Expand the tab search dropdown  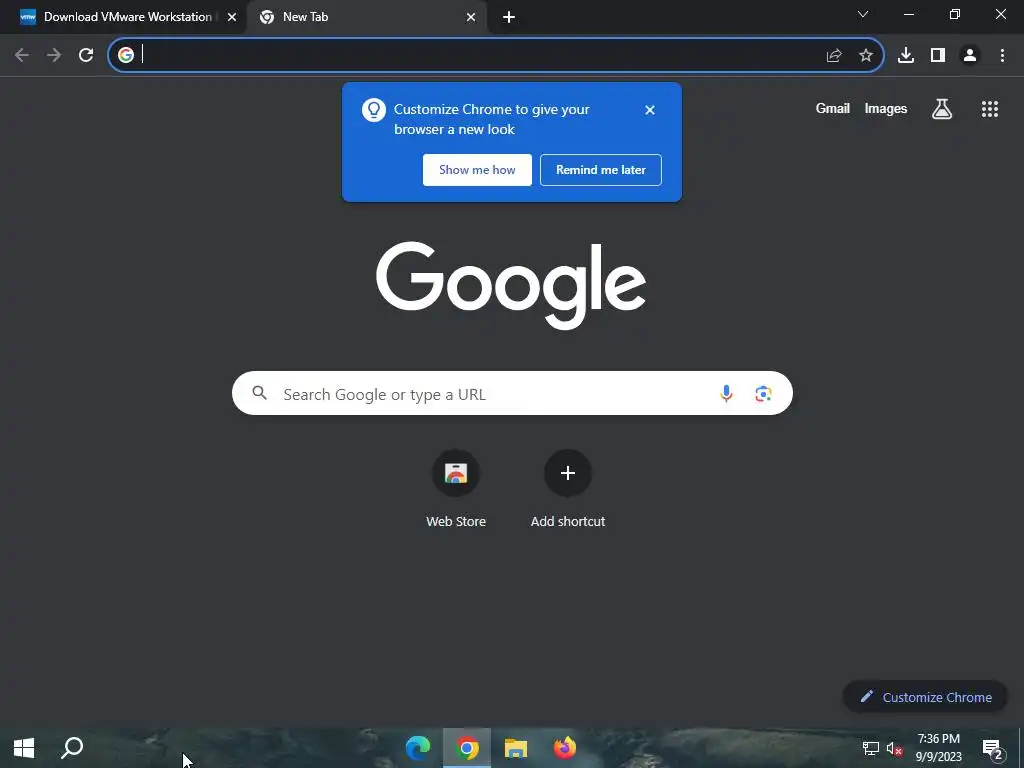click(x=863, y=14)
